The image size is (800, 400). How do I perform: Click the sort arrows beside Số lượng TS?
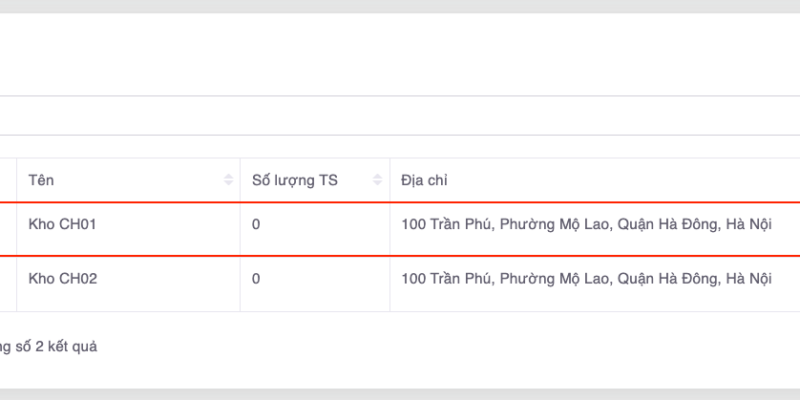coord(377,181)
